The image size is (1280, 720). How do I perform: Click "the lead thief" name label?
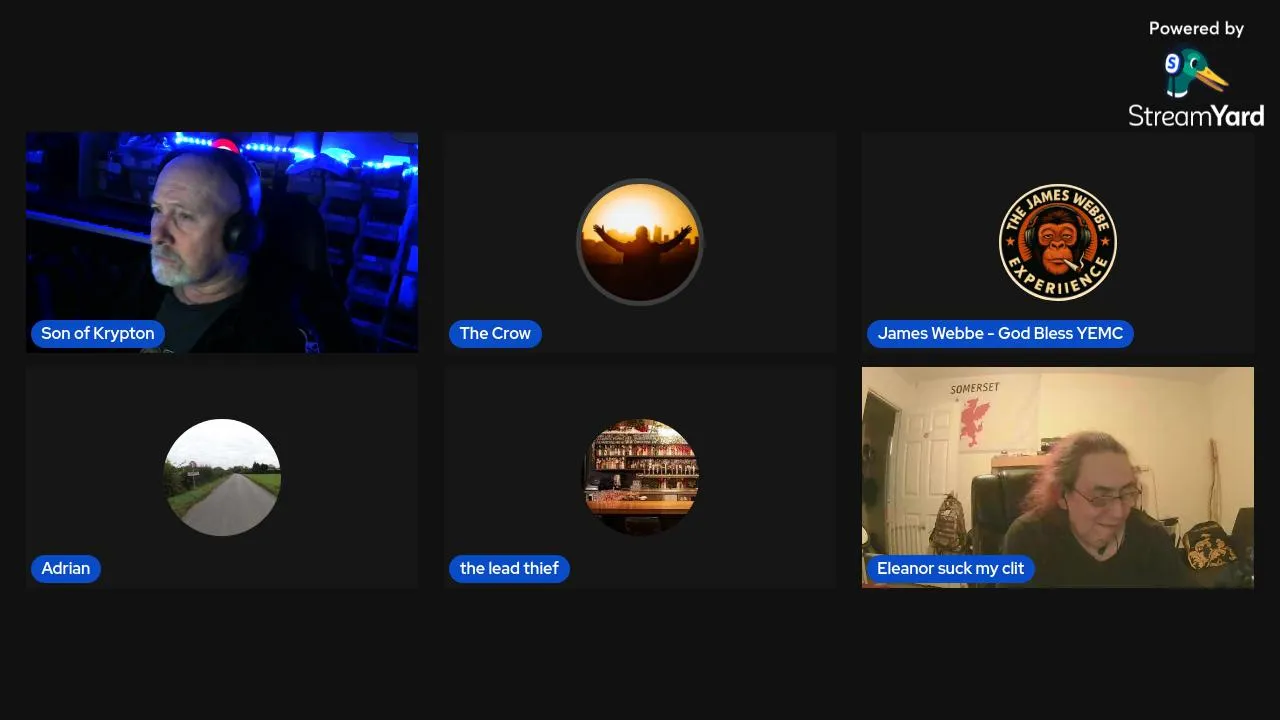(509, 568)
